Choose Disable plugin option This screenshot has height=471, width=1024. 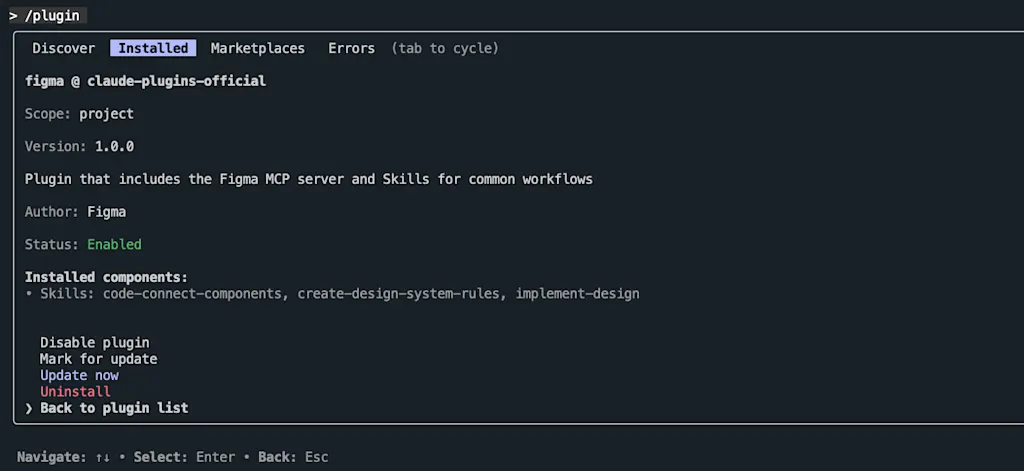click(95, 342)
